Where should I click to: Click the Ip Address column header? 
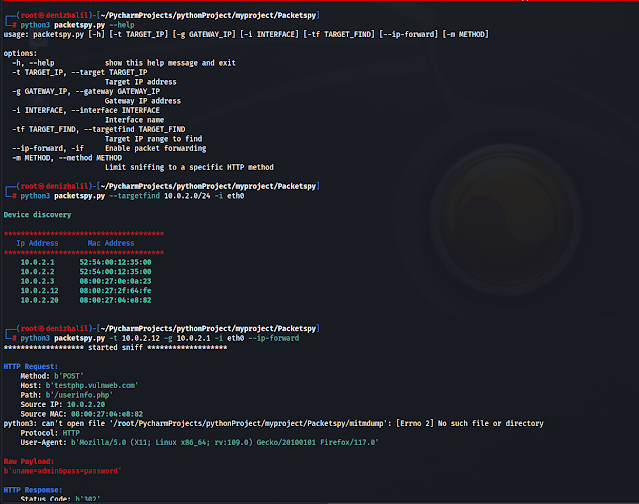pyautogui.click(x=37, y=243)
